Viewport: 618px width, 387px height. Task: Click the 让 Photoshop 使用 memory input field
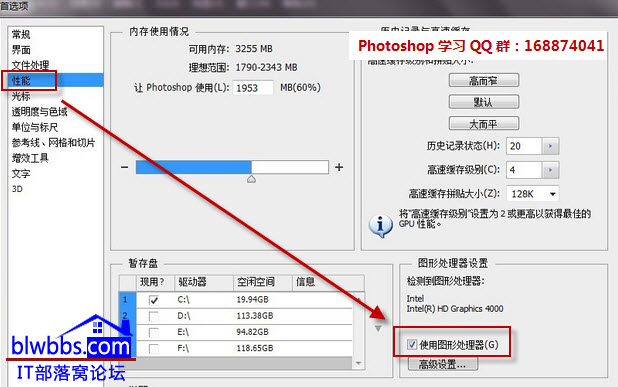coord(253,87)
